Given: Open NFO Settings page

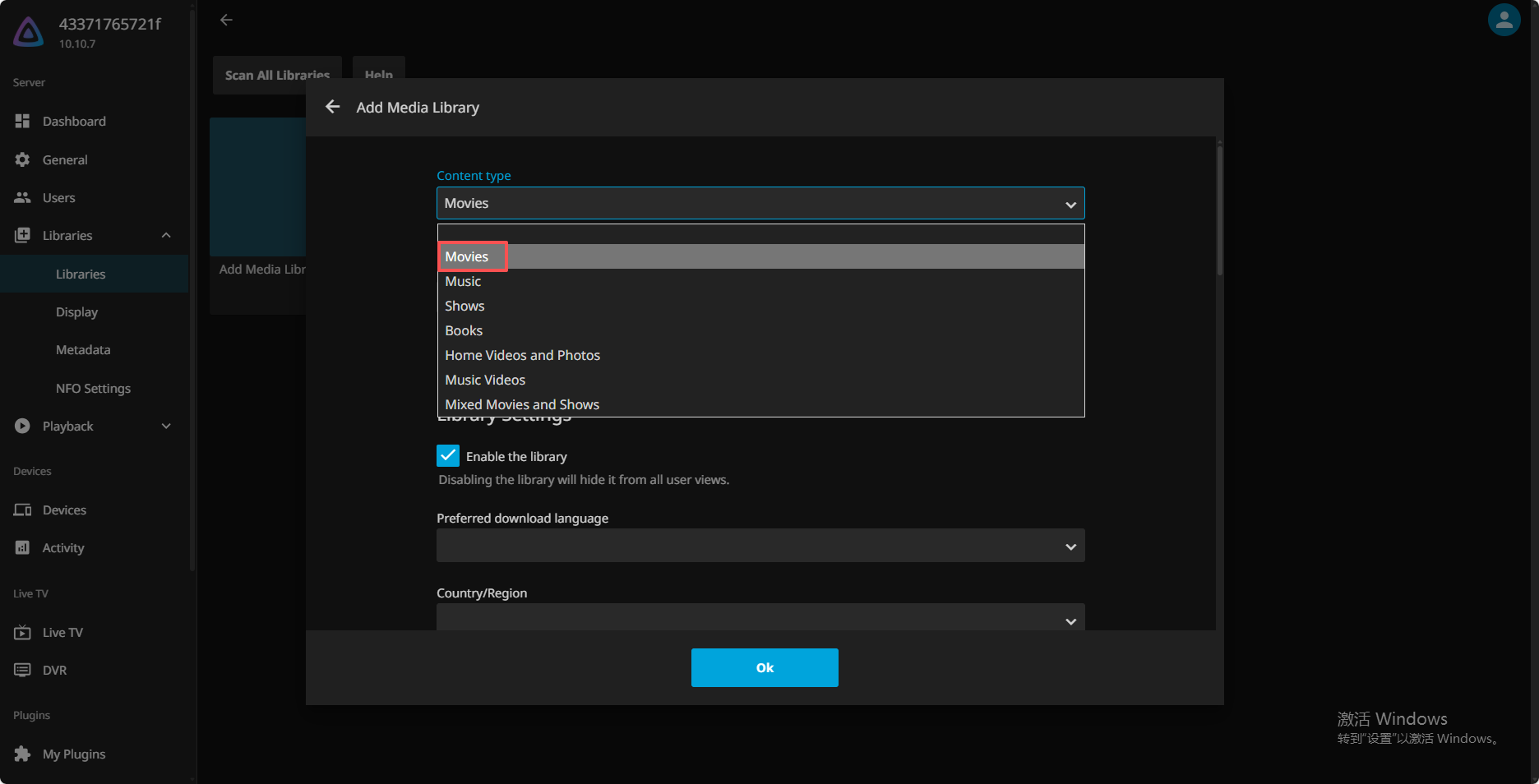Looking at the screenshot, I should point(95,388).
